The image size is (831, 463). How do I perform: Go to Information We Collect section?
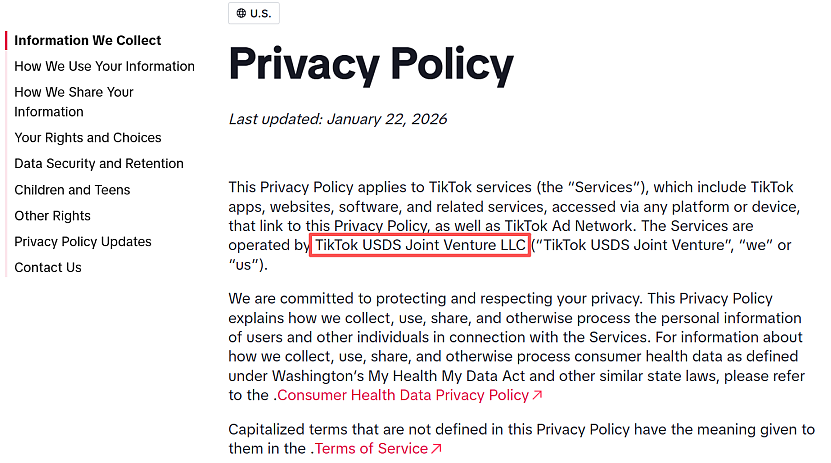(x=87, y=40)
